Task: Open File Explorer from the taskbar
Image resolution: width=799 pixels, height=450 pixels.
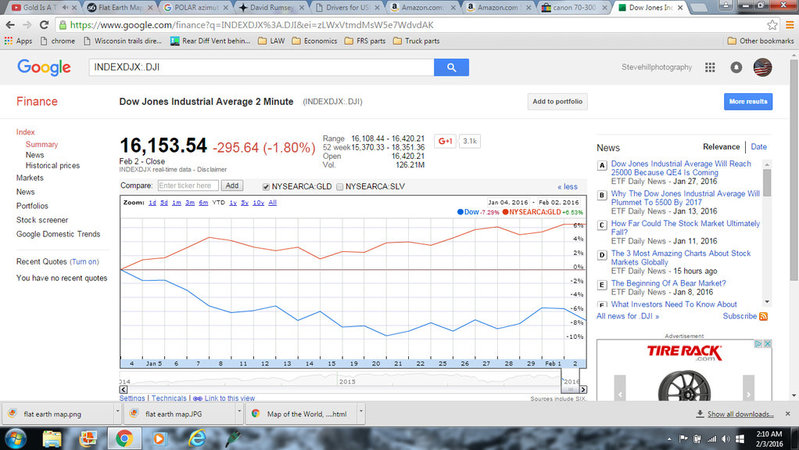Action: tap(52, 438)
